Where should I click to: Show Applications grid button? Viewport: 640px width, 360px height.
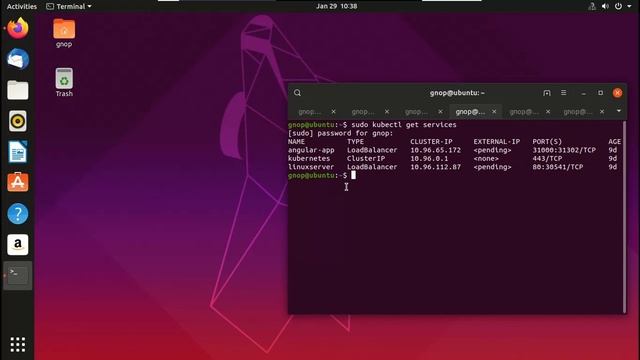(18, 344)
